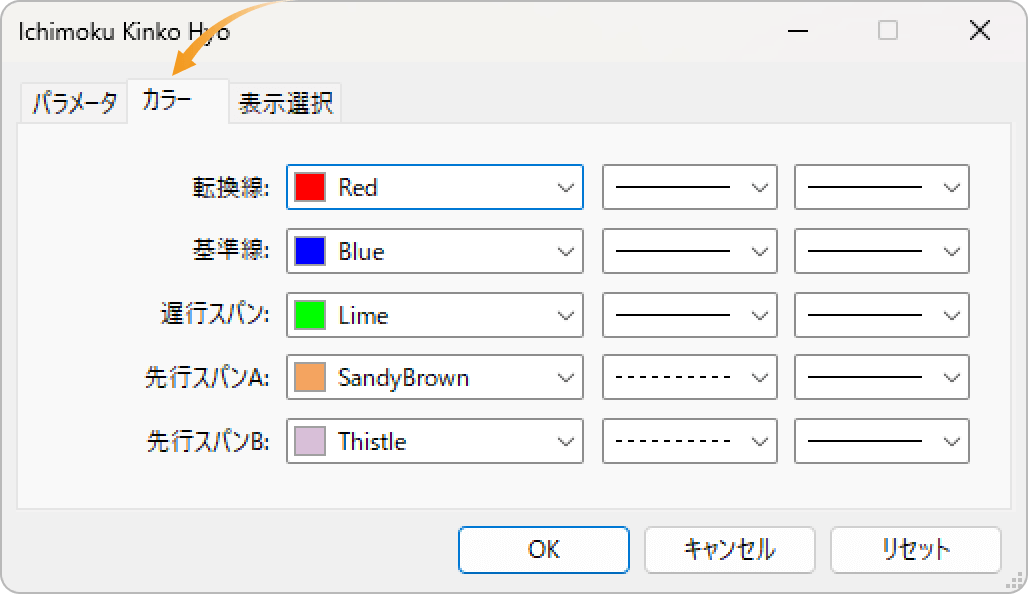Open the 先行スパンB dashed line style dropdown
The image size is (1028, 594).
tap(690, 441)
